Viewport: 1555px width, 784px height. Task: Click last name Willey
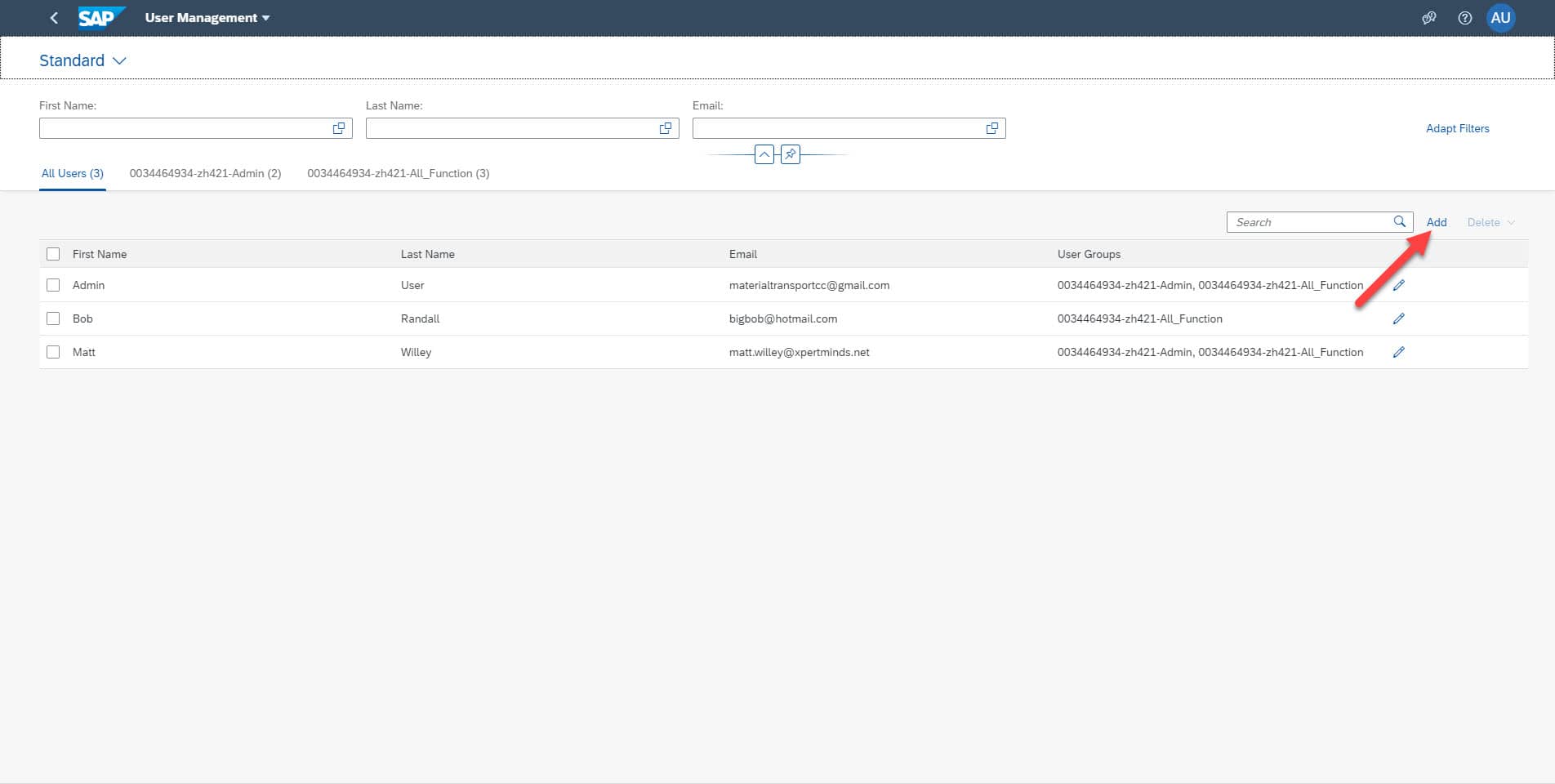416,352
